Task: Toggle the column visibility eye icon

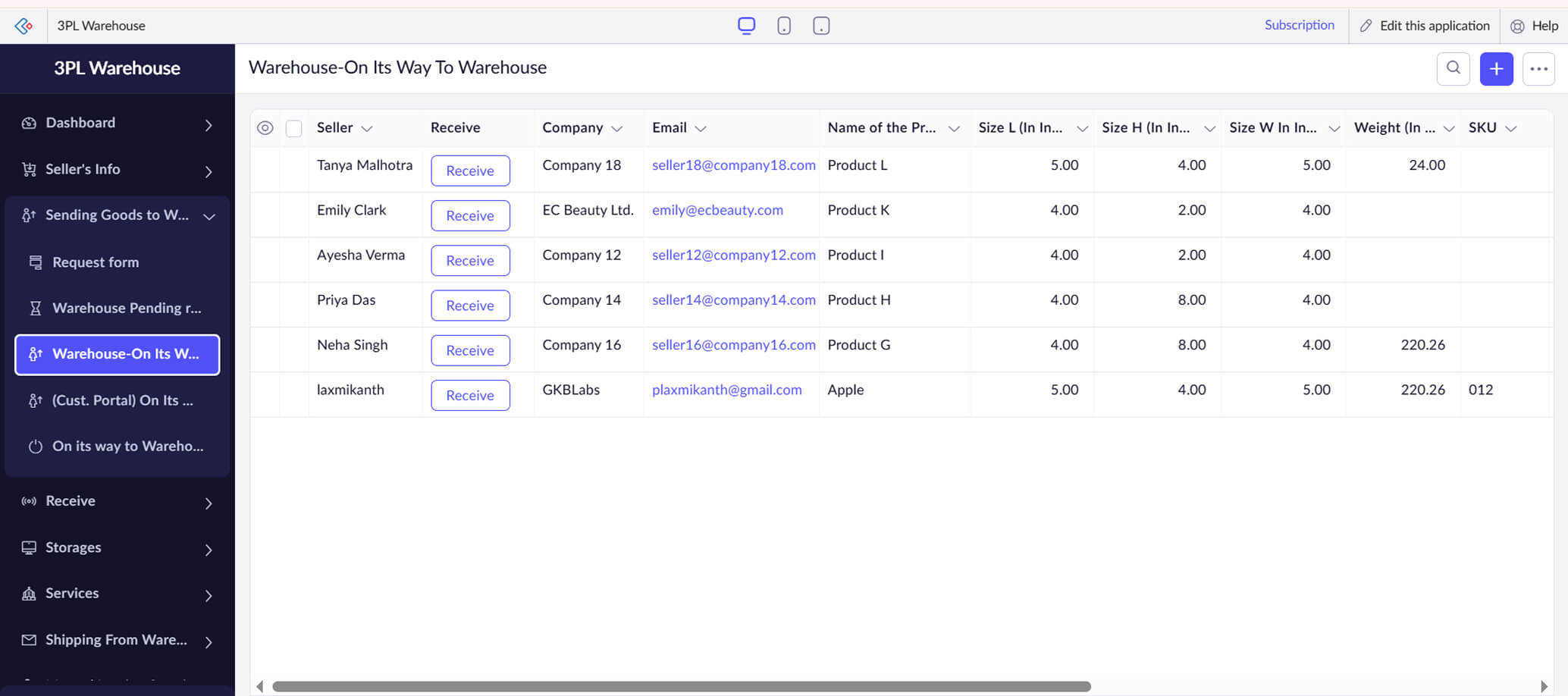Action: 265,128
